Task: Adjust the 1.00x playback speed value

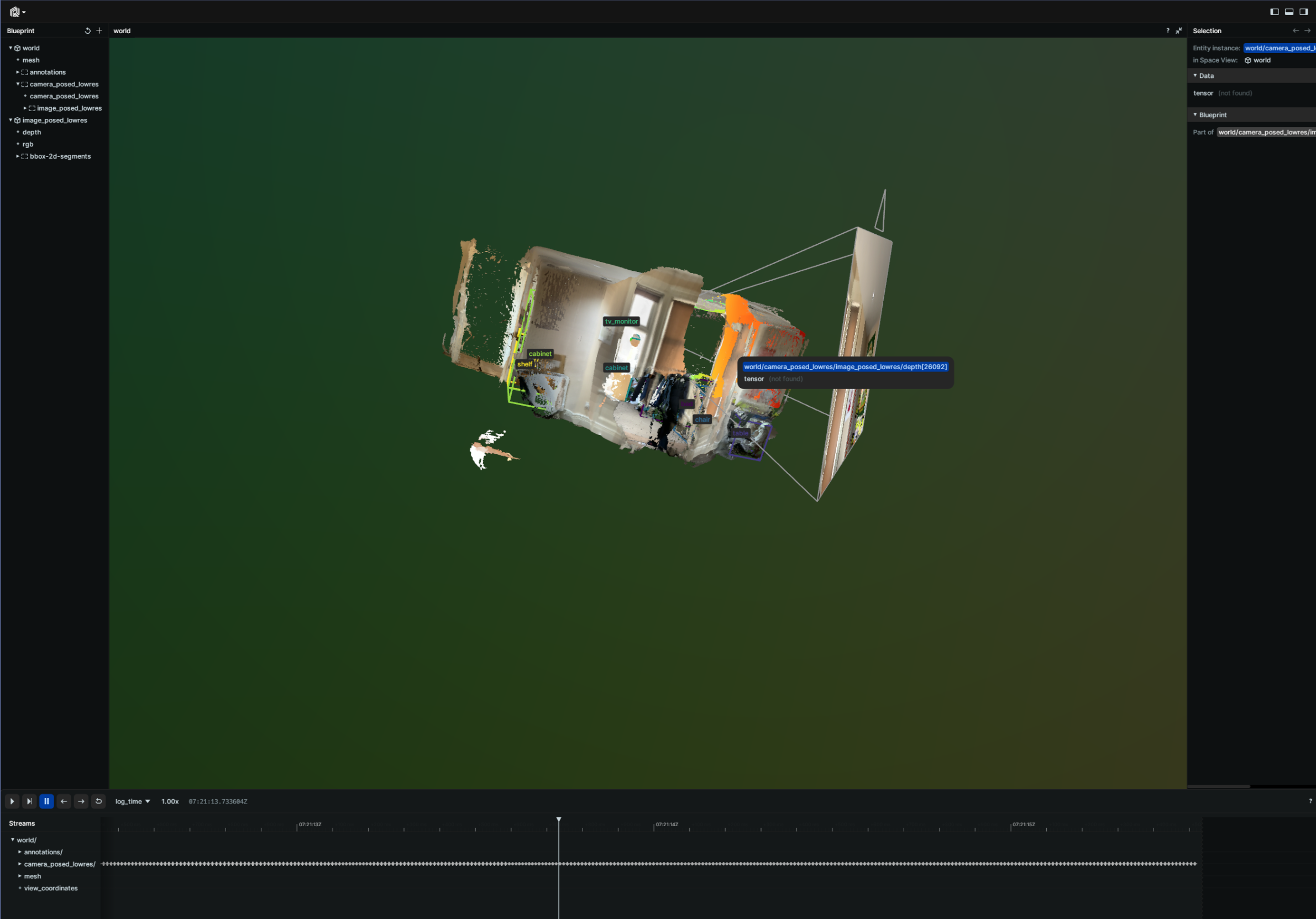Action: [170, 801]
